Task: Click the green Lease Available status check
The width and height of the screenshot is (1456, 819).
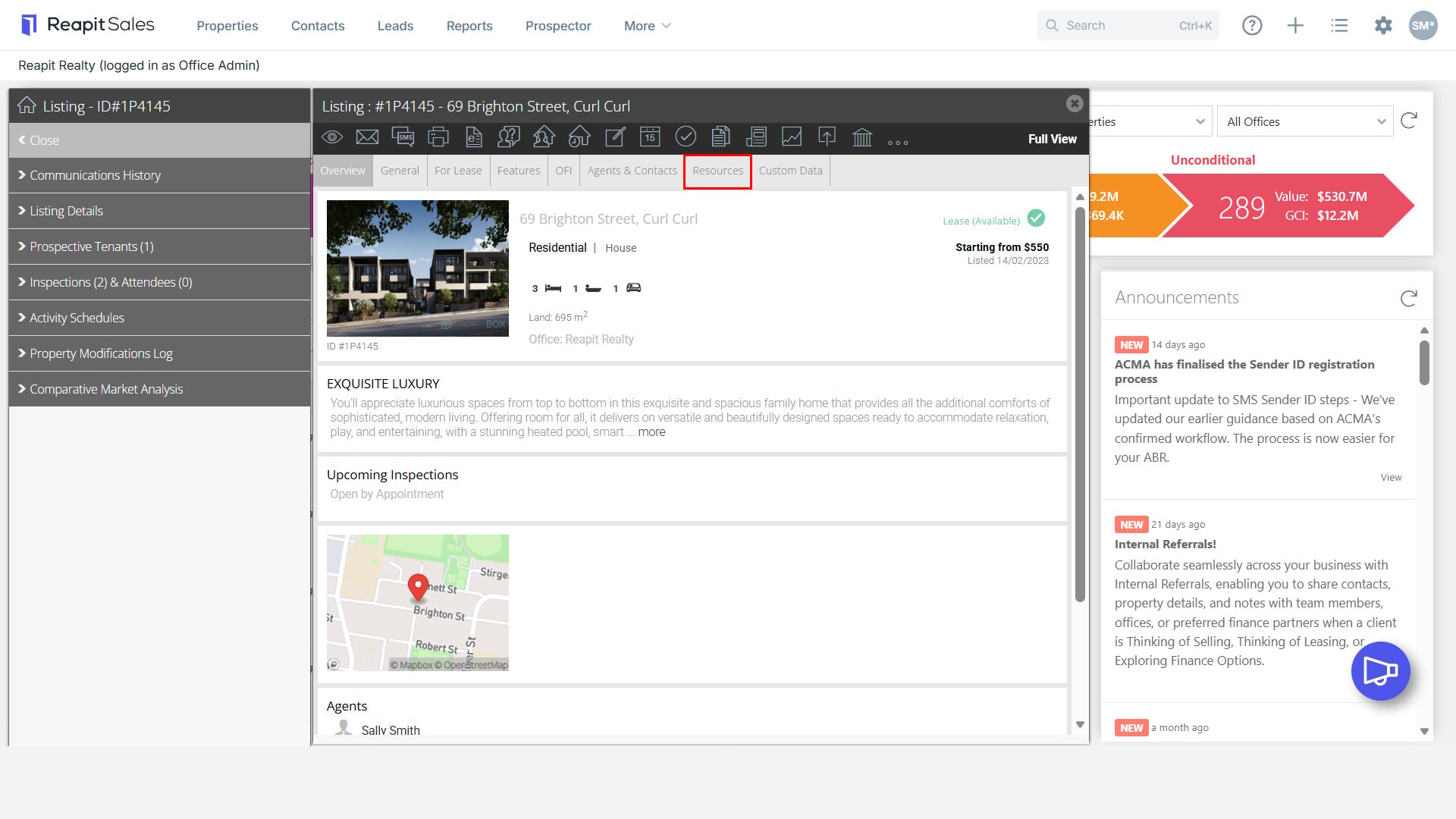Action: (x=1036, y=218)
